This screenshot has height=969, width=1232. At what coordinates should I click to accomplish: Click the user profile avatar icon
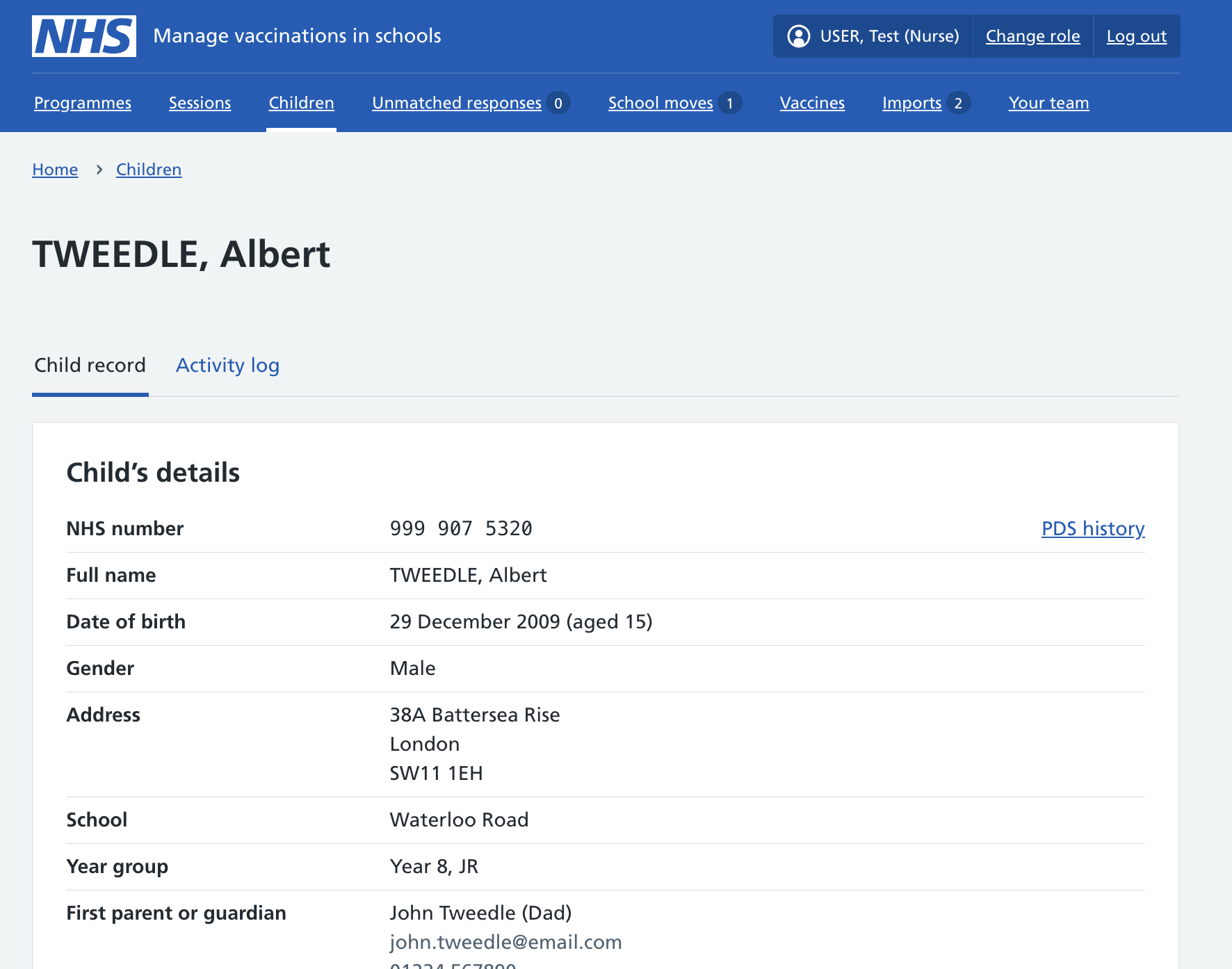click(x=798, y=36)
